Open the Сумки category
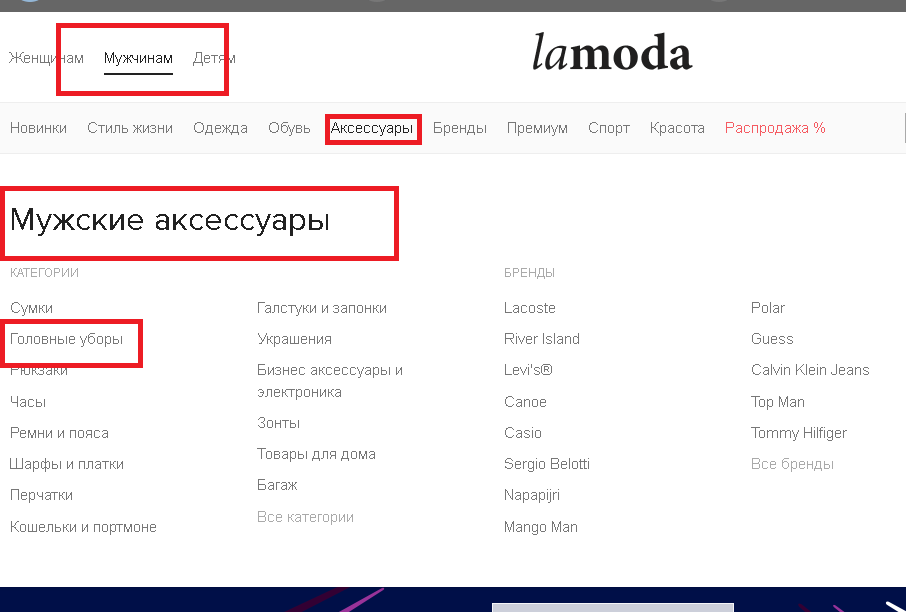The width and height of the screenshot is (906, 612). pos(31,308)
